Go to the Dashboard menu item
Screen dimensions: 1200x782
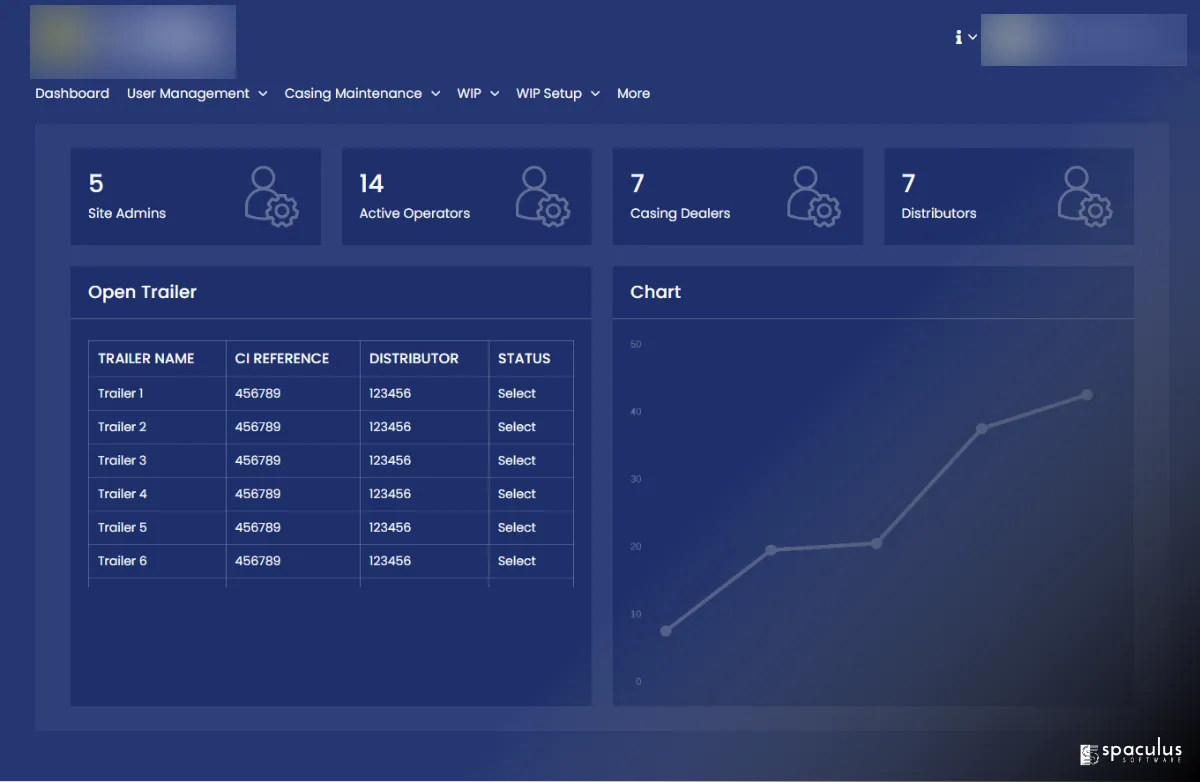click(x=72, y=93)
